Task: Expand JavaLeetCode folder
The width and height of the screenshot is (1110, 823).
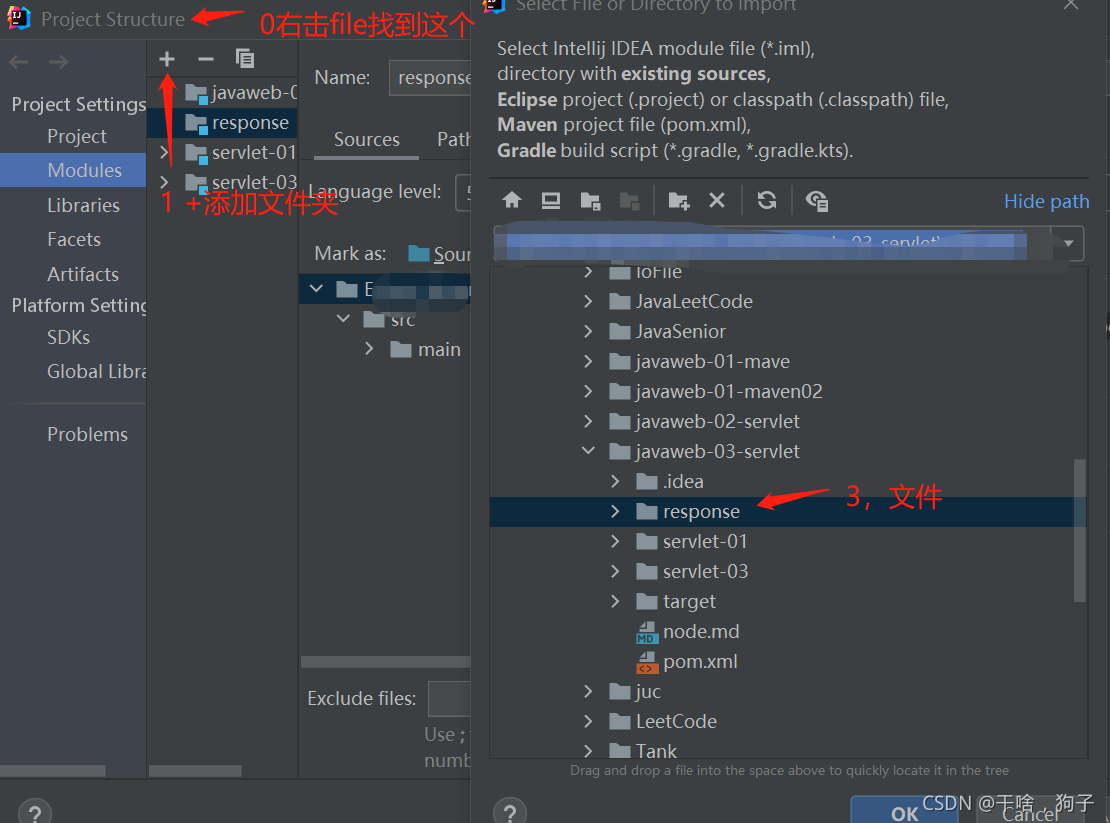Action: (588, 301)
